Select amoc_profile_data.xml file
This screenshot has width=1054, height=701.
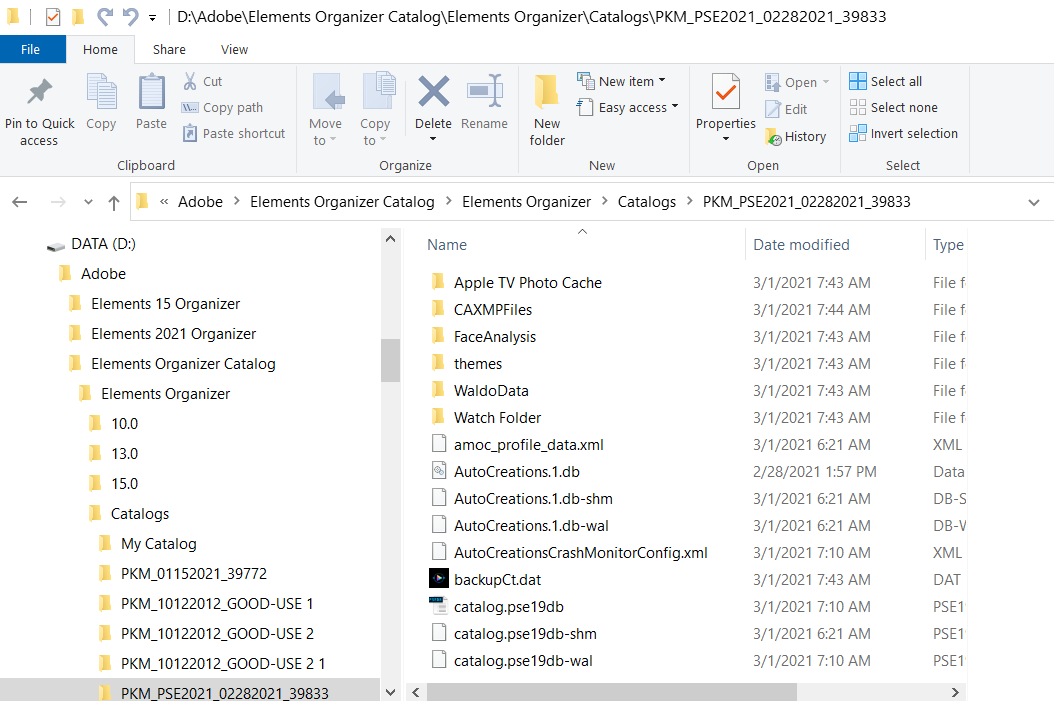528,445
